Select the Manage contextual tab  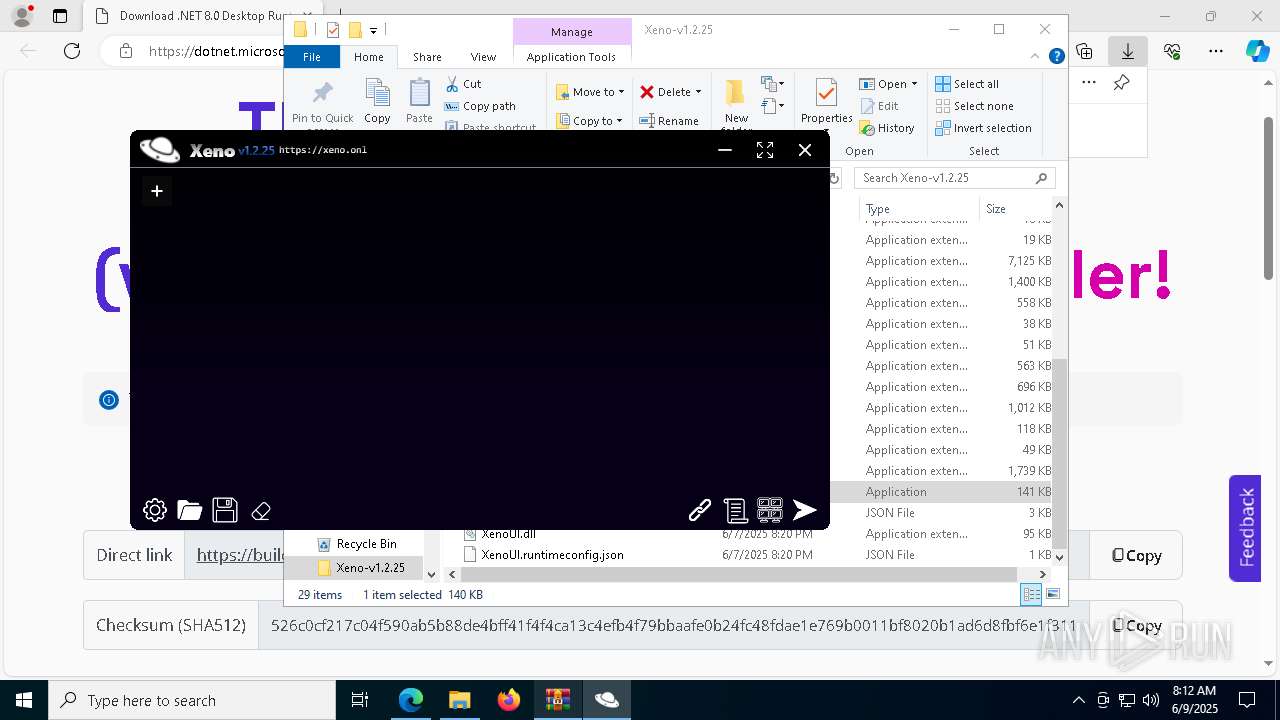click(x=571, y=32)
